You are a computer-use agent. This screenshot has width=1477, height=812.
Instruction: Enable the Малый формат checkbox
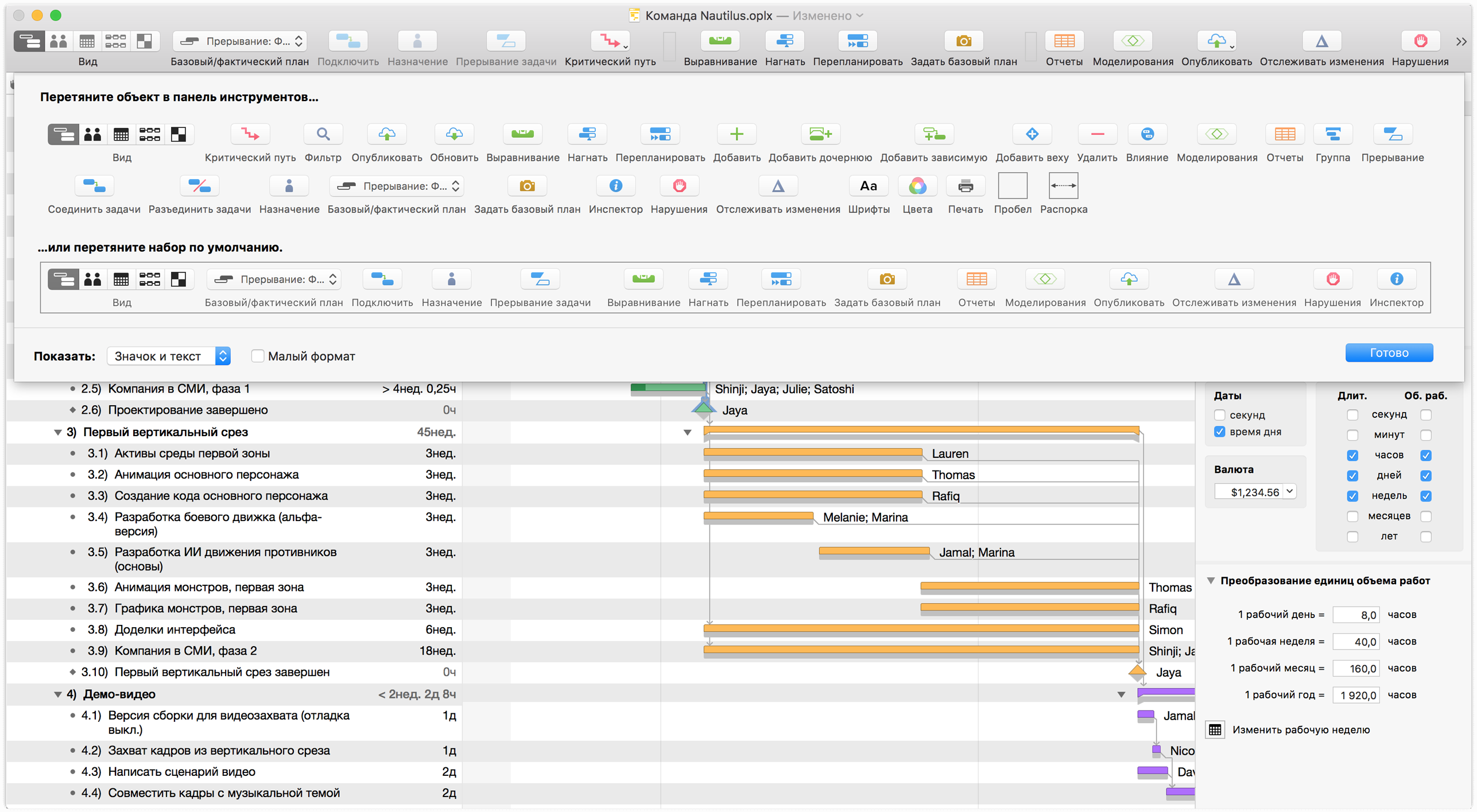(258, 356)
